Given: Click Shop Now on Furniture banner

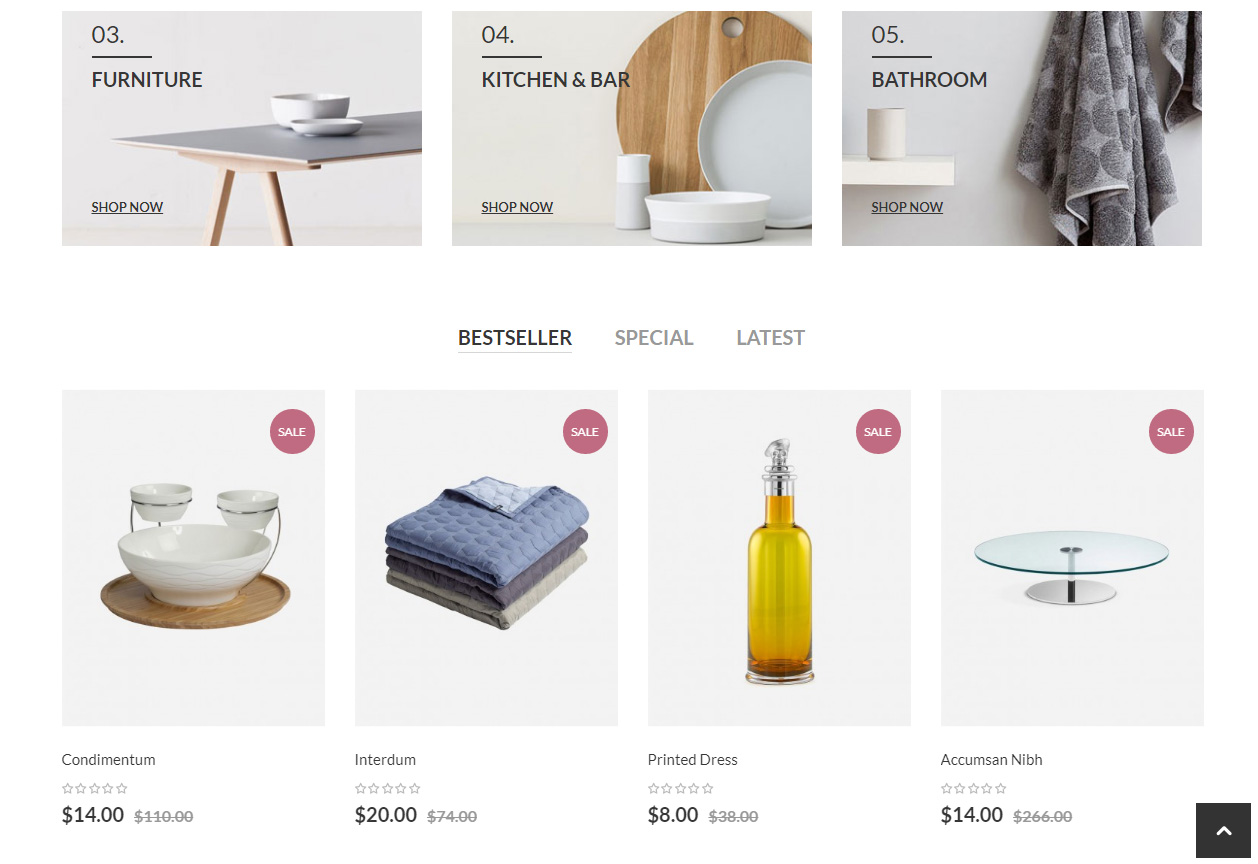Looking at the screenshot, I should (127, 207).
